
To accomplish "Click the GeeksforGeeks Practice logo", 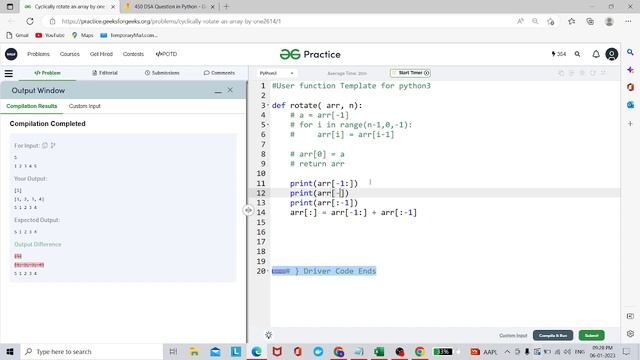I will click(x=310, y=54).
